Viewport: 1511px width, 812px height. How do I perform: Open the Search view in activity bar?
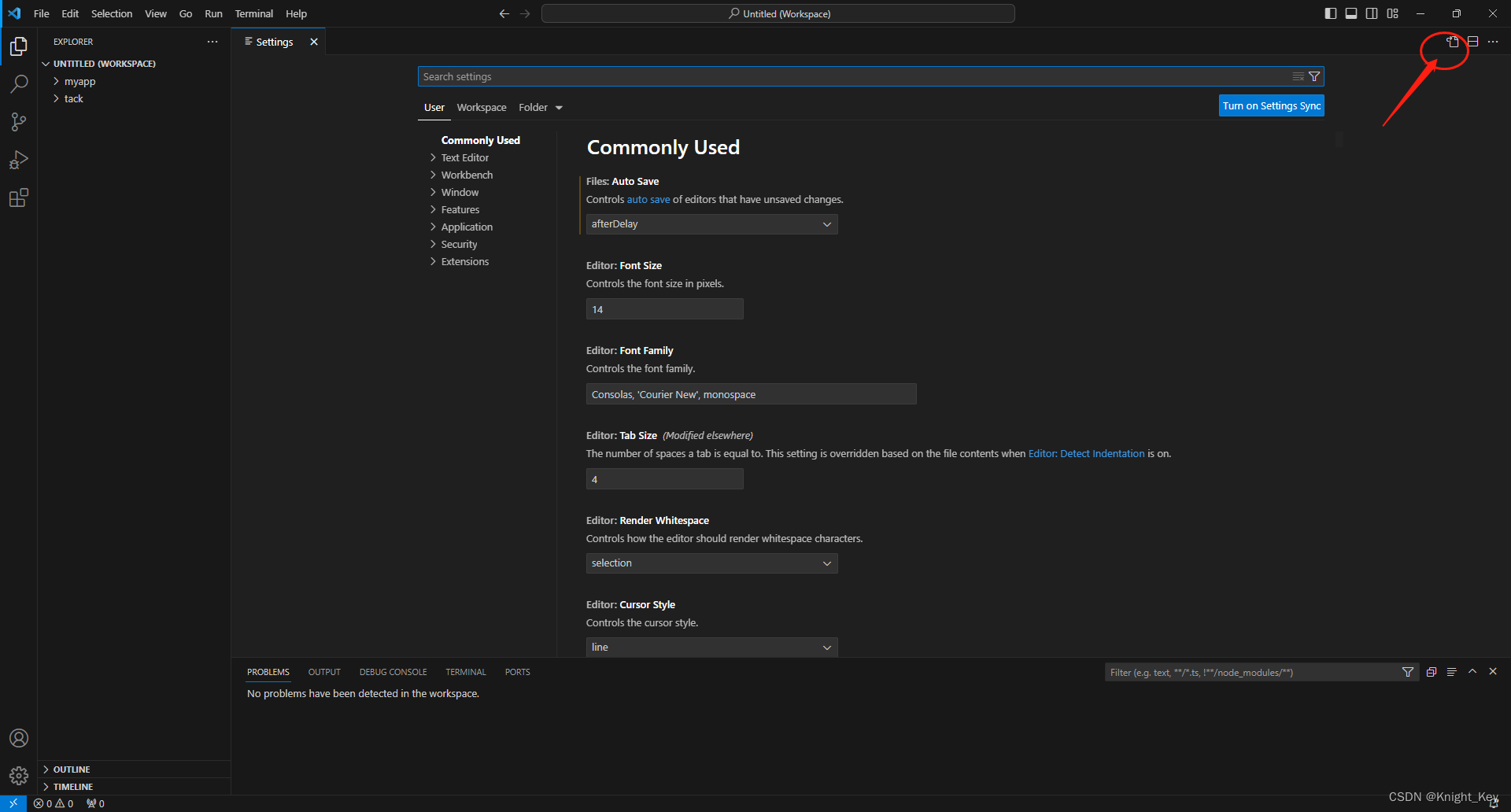point(19,84)
